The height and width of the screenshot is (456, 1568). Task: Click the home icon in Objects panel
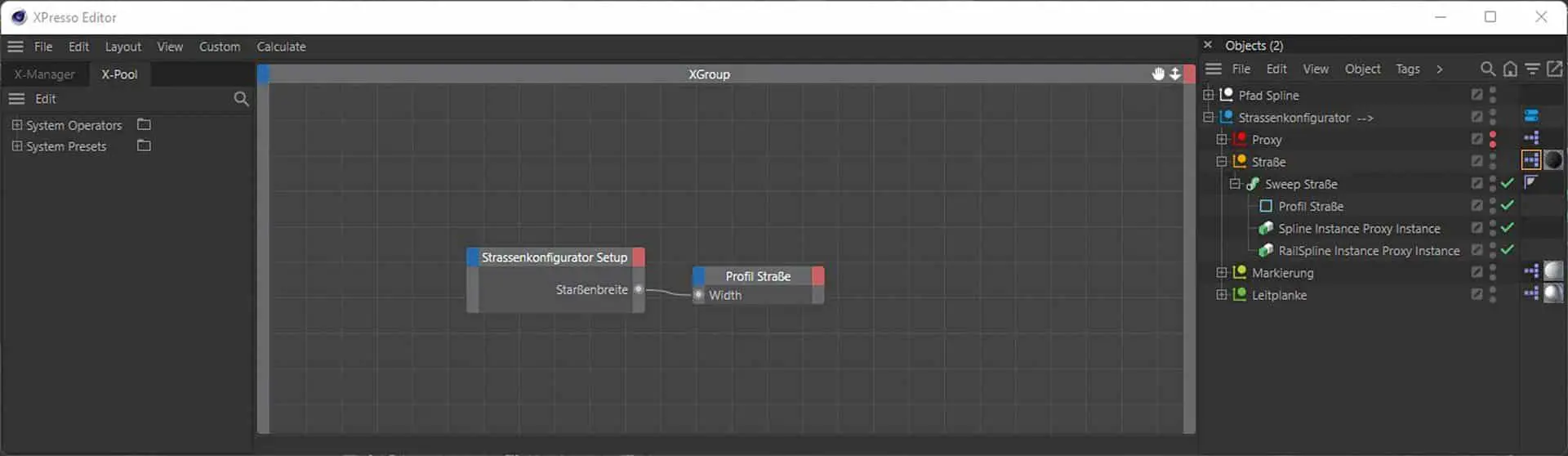(x=1510, y=69)
